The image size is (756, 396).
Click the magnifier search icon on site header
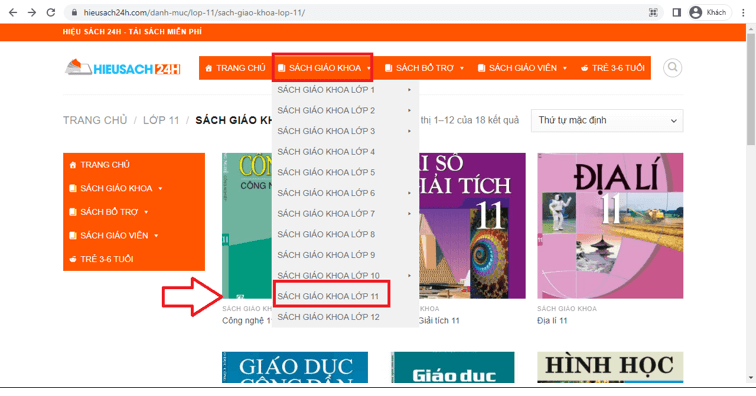point(673,68)
